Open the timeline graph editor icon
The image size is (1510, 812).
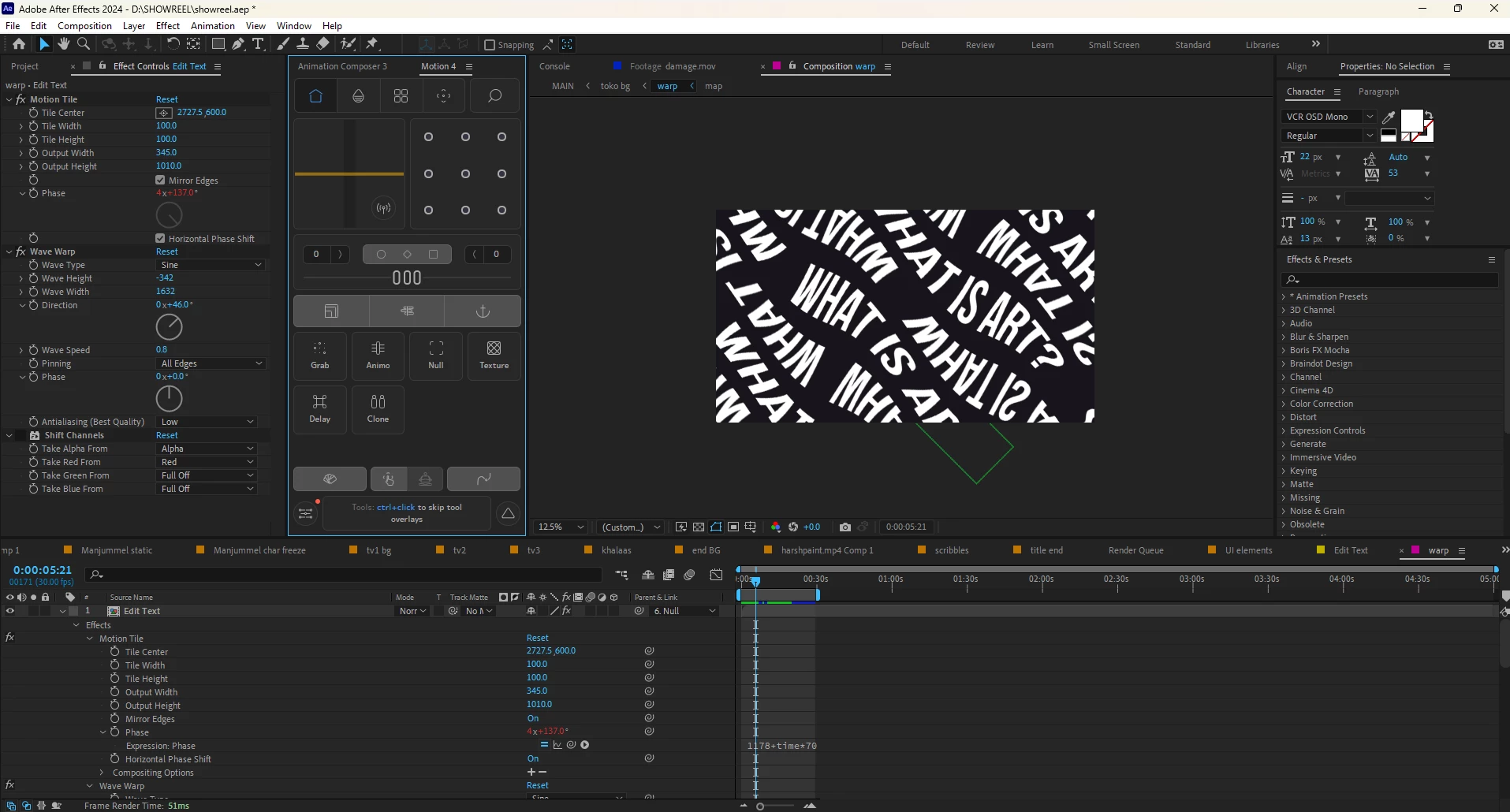pyautogui.click(x=716, y=575)
